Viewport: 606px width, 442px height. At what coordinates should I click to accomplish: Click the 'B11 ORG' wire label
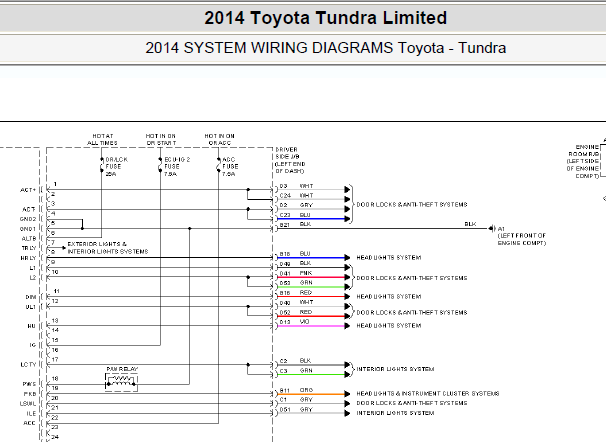(x=296, y=390)
